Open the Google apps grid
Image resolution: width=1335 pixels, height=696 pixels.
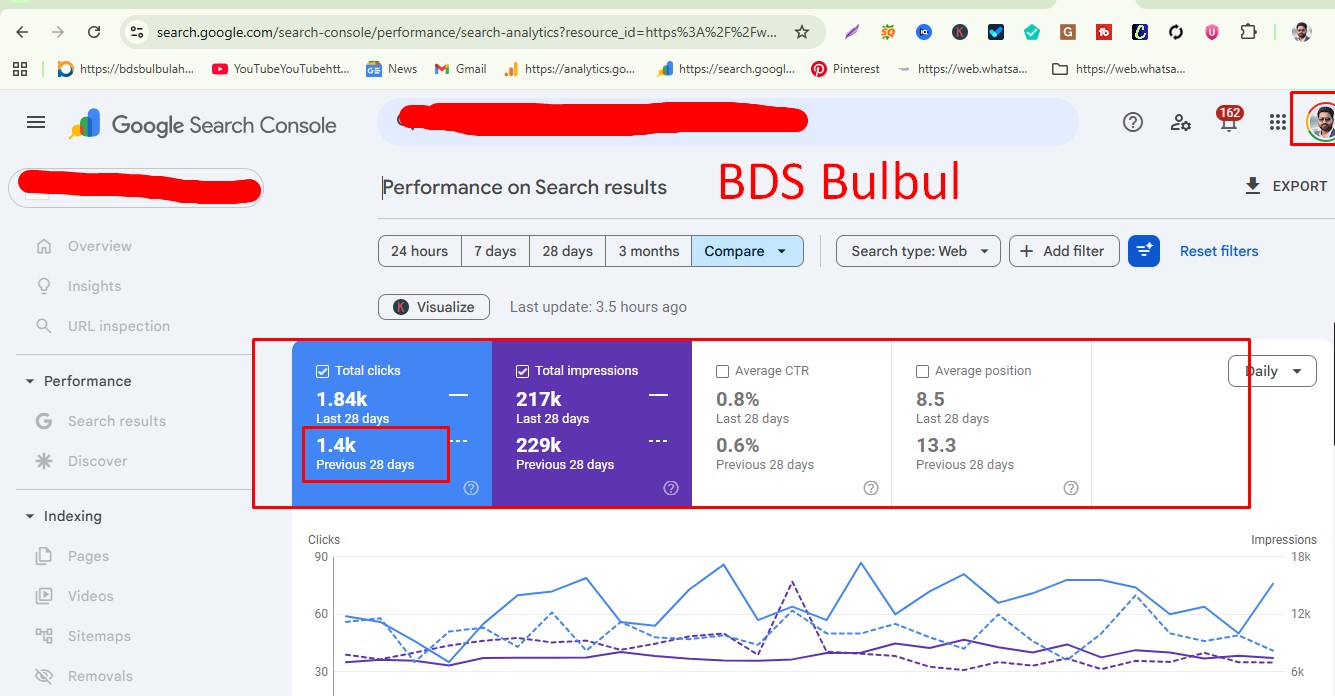click(x=1277, y=122)
